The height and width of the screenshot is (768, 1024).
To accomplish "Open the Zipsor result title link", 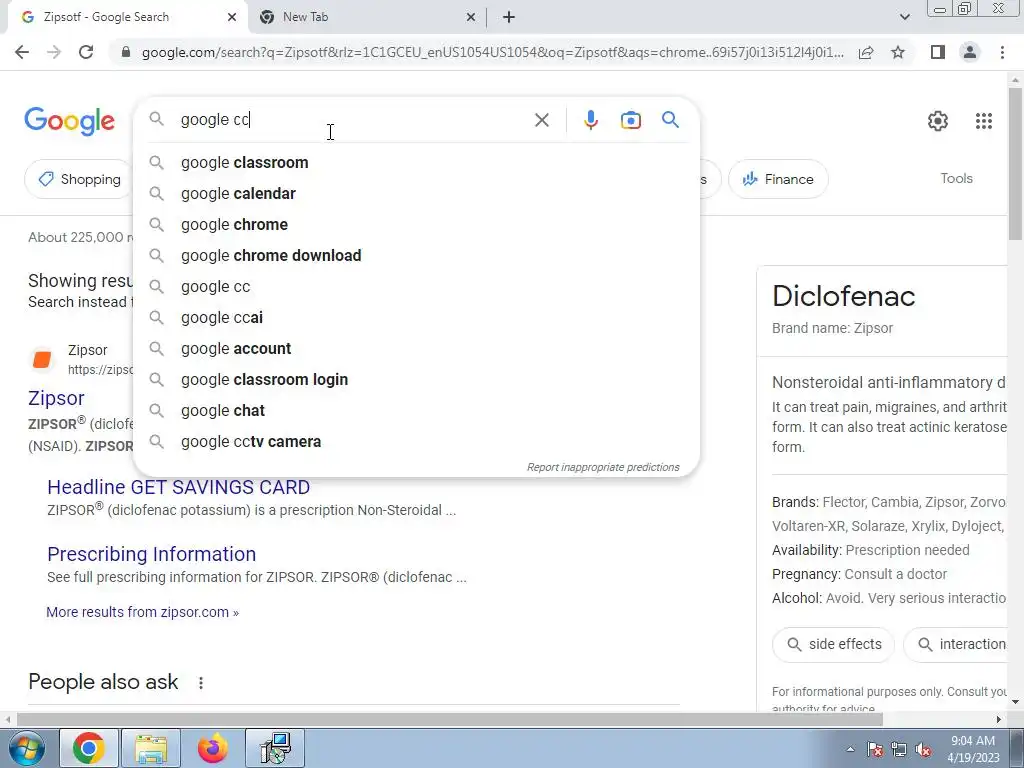I will 56,398.
